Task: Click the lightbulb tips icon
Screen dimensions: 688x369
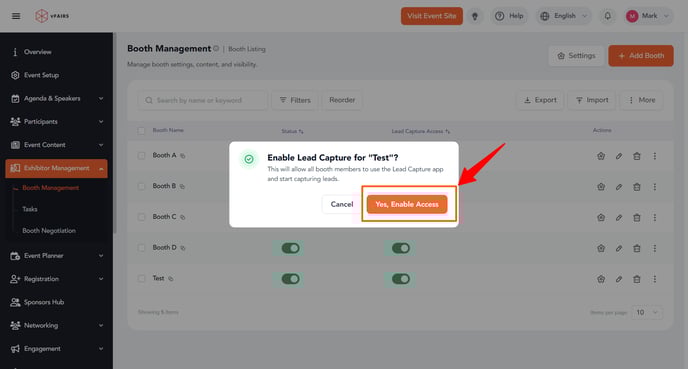Action: tap(474, 16)
